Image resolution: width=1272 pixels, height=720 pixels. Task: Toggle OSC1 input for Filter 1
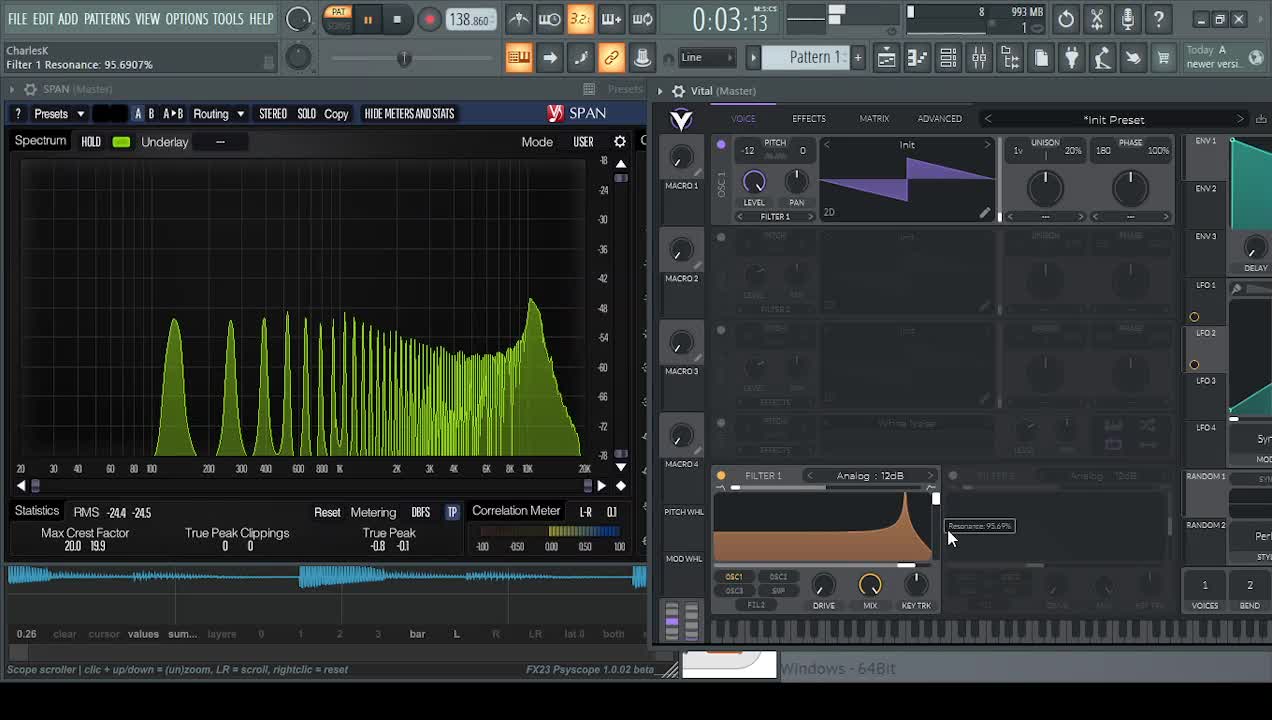click(734, 577)
